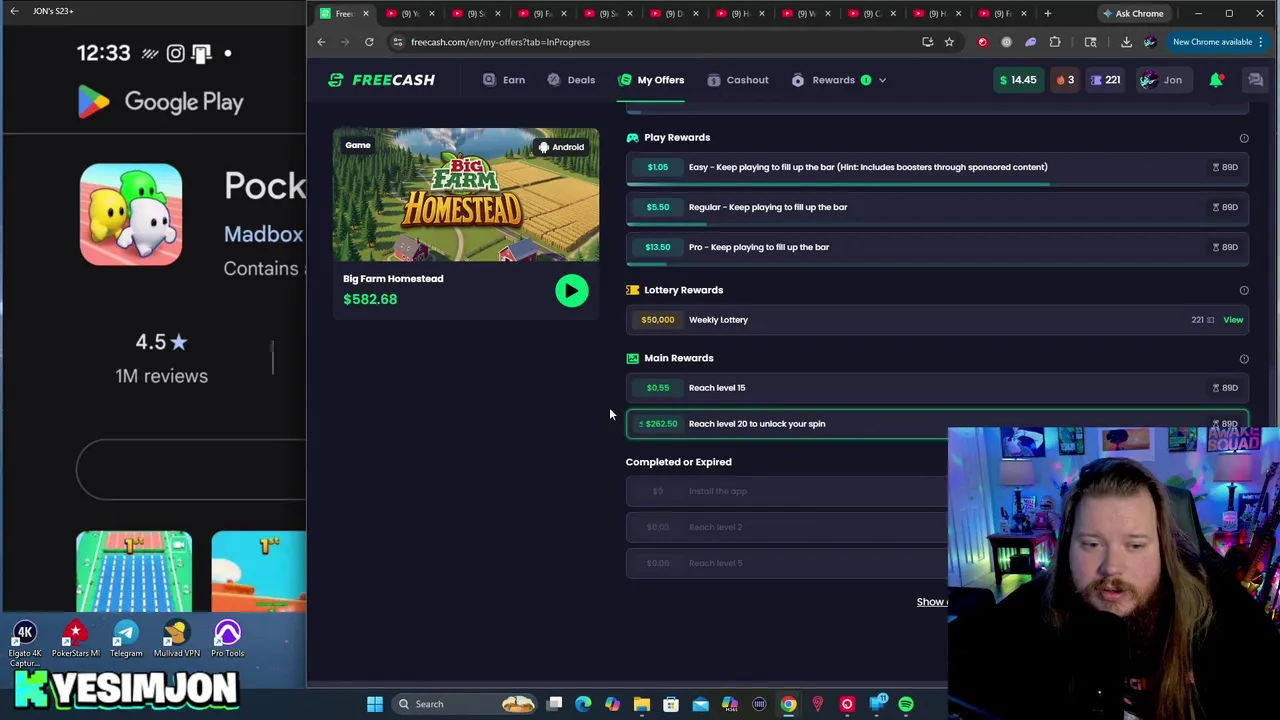Screen dimensions: 1280x720
Task: Open the Elgato 4K Capture desktop shortcut
Action: [x=25, y=644]
